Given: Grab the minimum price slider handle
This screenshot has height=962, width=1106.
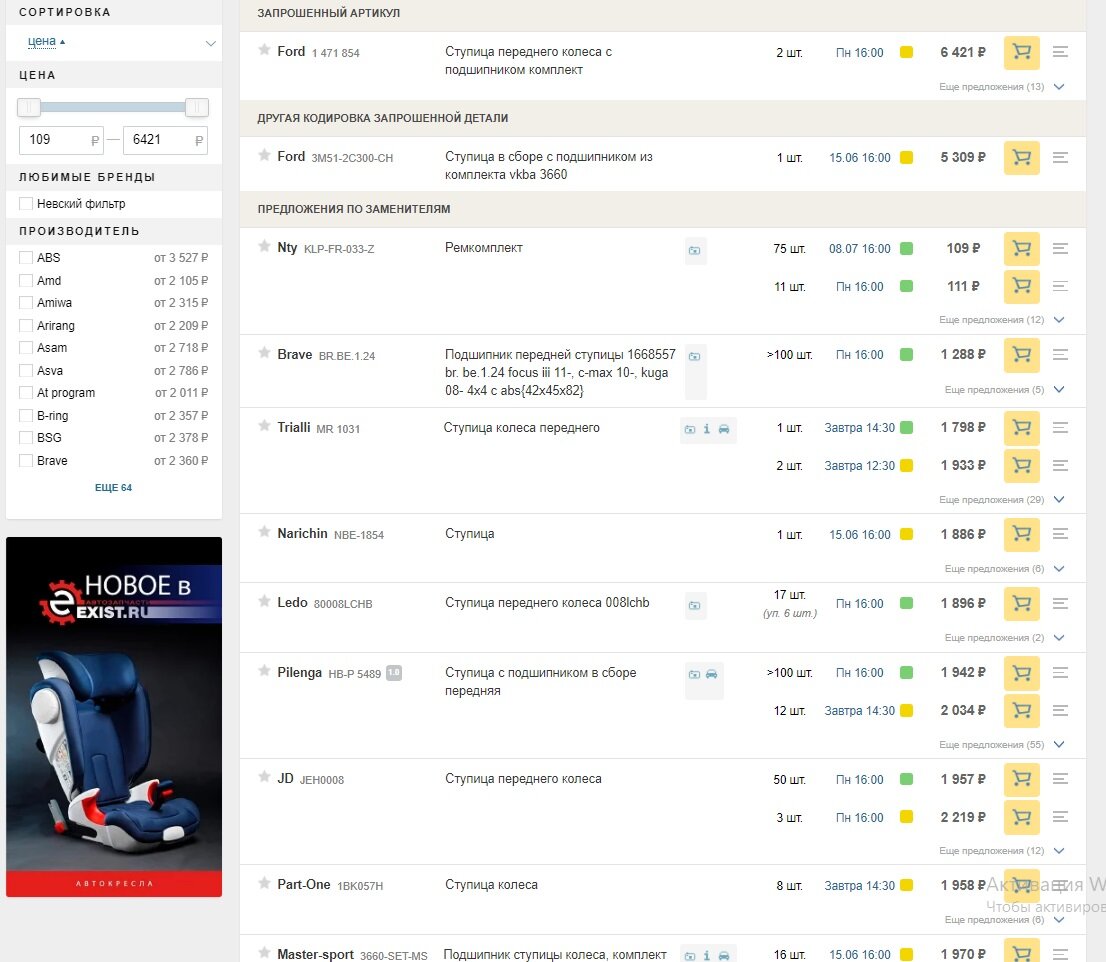Looking at the screenshot, I should click(29, 107).
